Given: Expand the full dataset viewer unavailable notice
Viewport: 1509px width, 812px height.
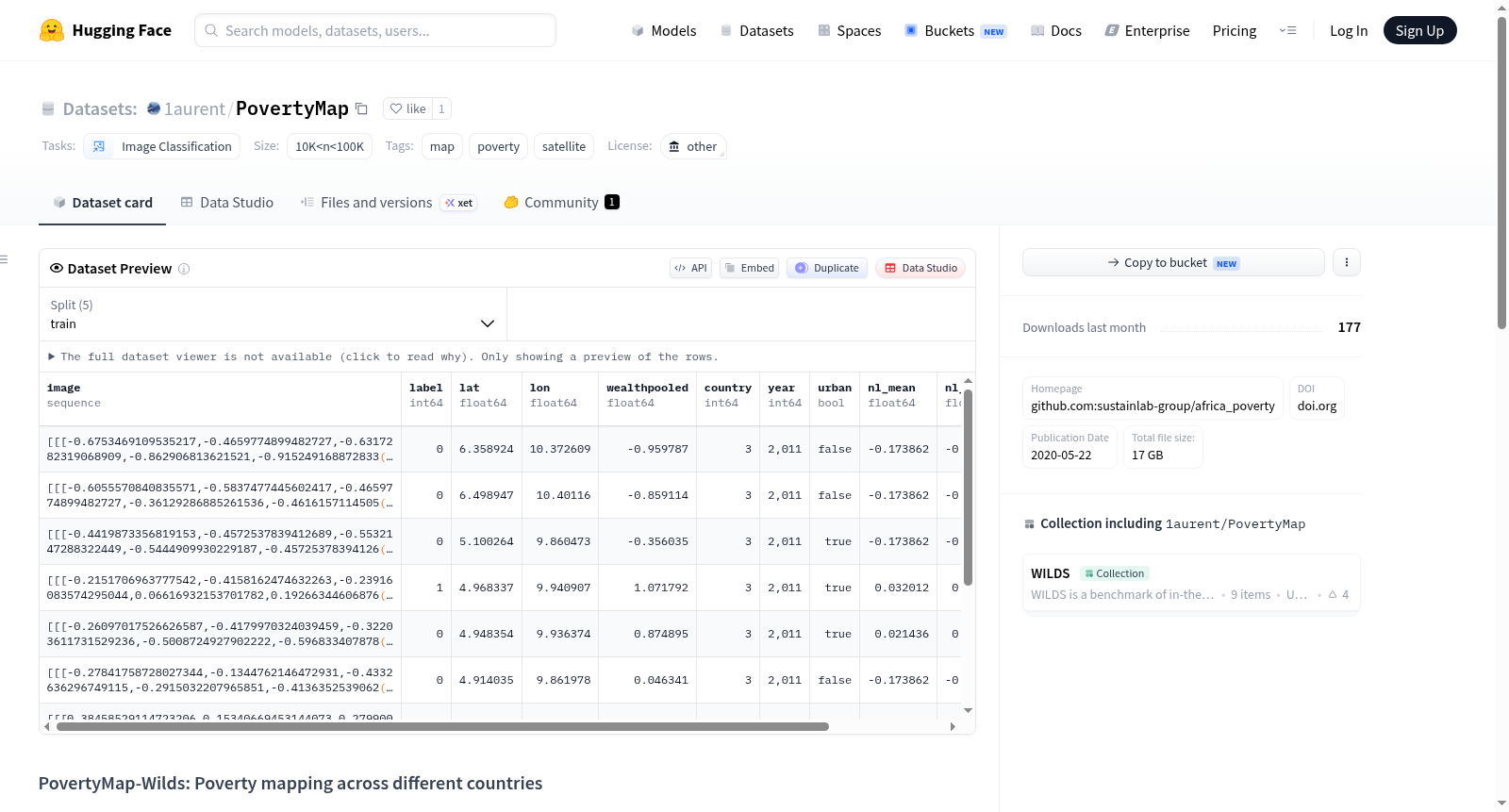Looking at the screenshot, I should [383, 356].
